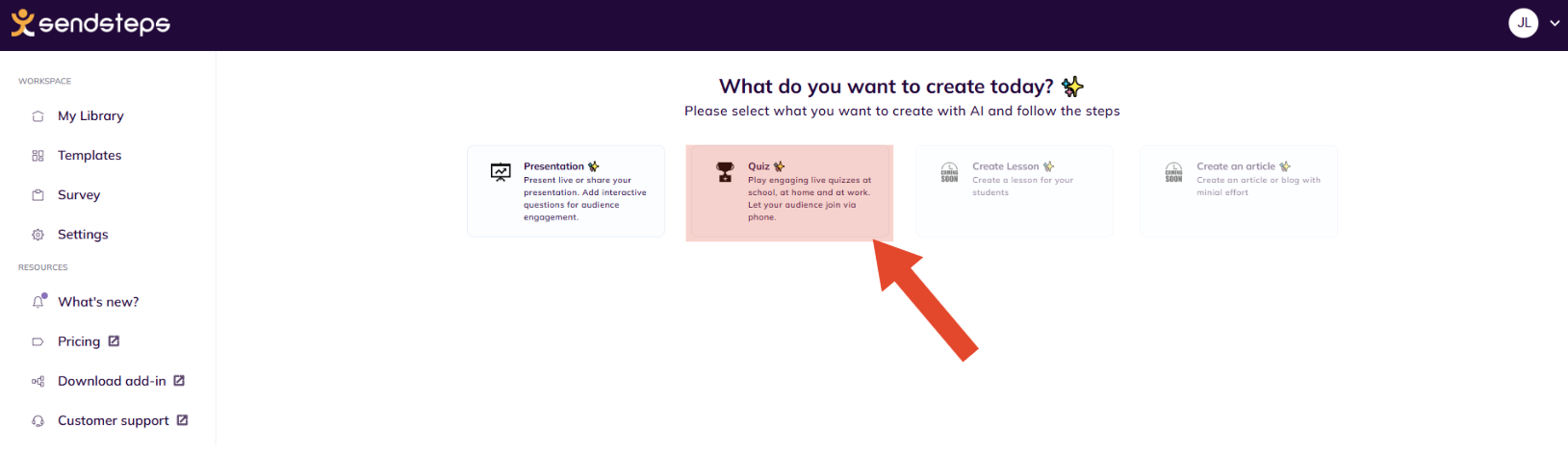
Task: Select the Create an article card title
Action: point(1235,166)
